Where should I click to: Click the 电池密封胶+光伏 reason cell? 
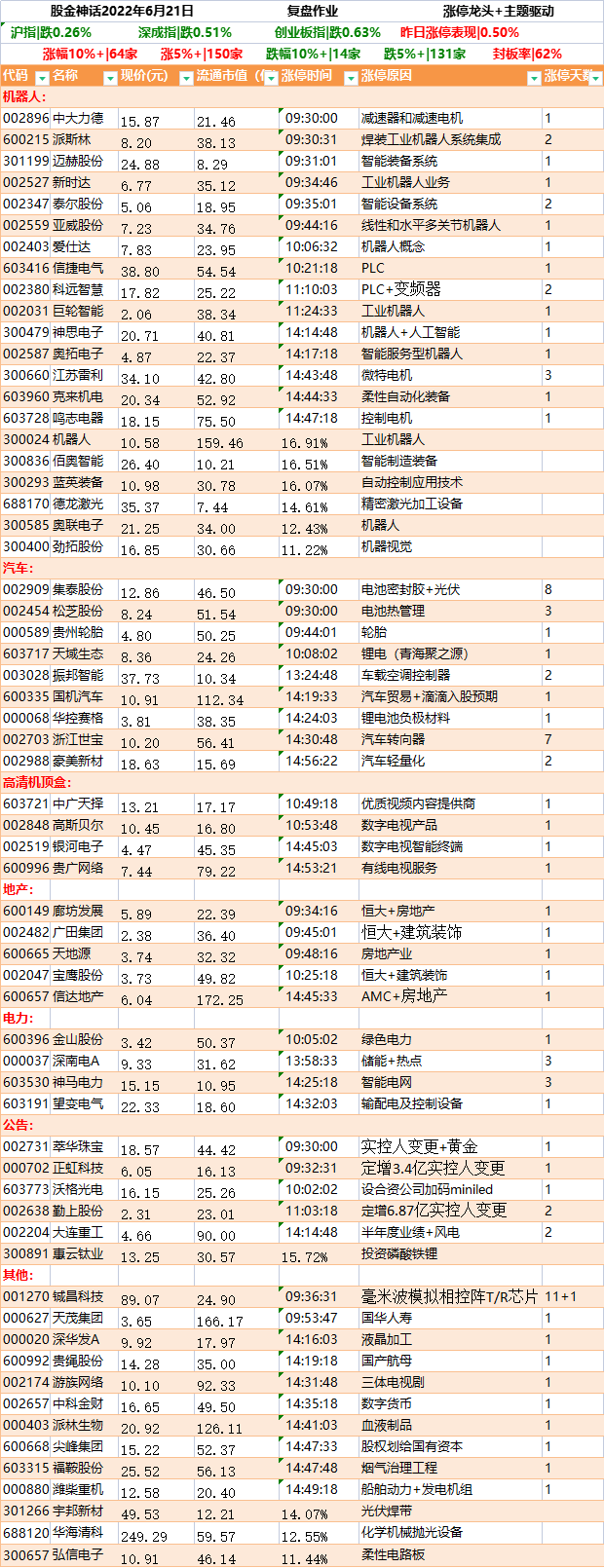450,589
